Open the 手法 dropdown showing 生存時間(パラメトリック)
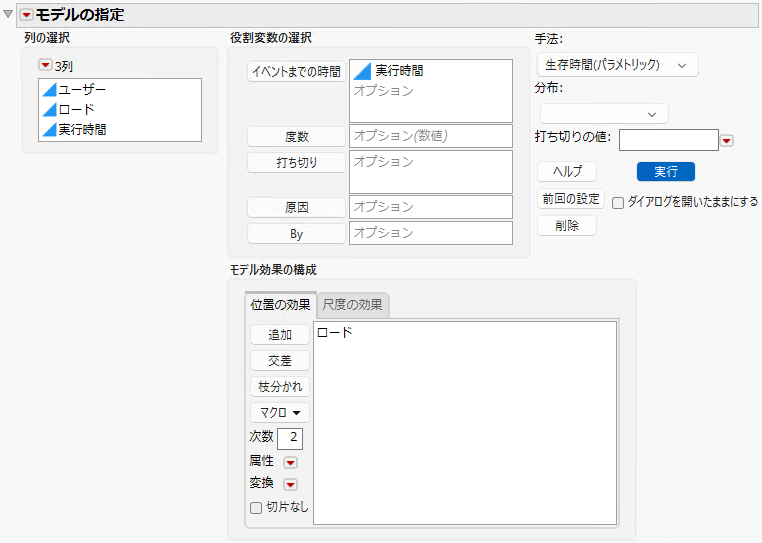 tap(617, 65)
